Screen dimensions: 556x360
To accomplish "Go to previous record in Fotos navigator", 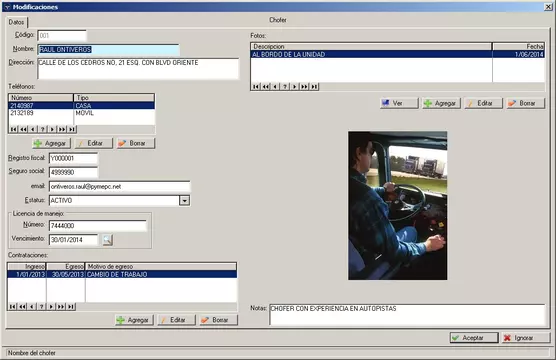I will (x=275, y=87).
